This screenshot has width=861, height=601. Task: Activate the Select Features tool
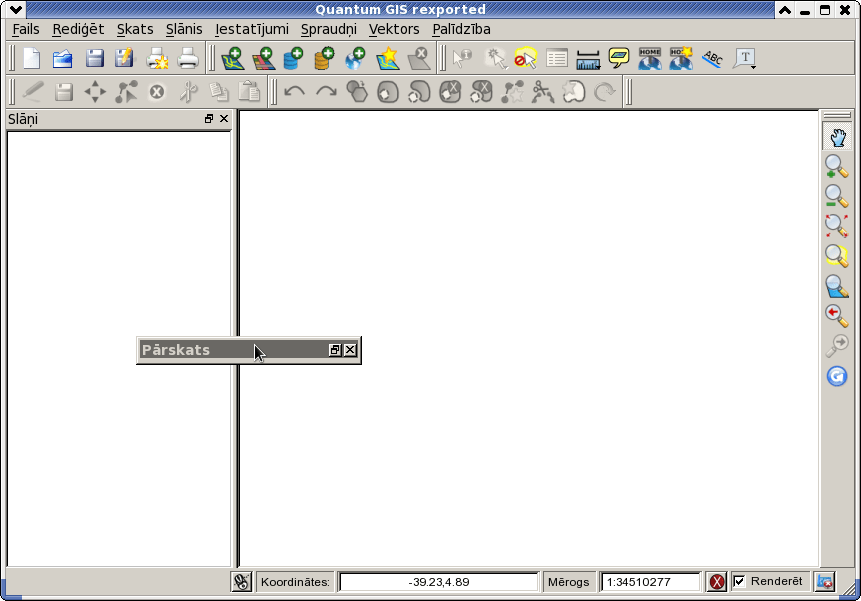[495, 58]
